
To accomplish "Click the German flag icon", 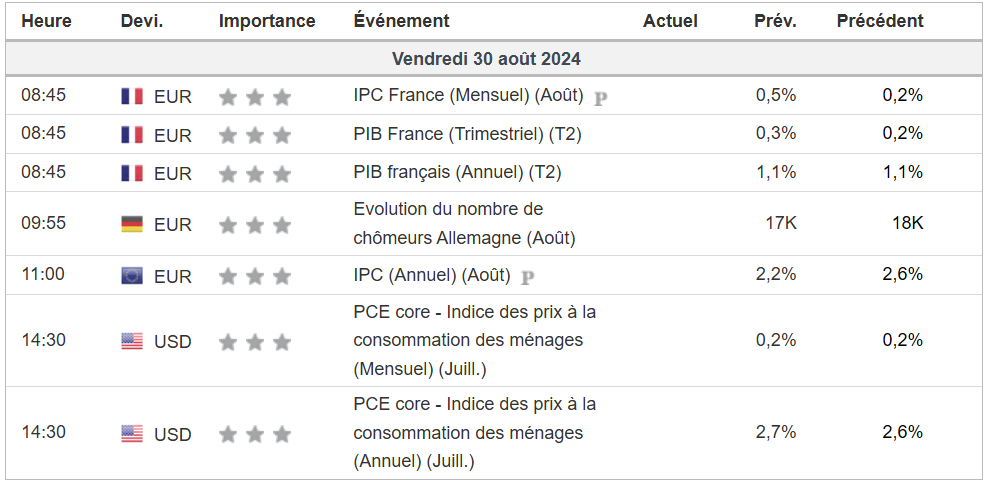I will 132,224.
